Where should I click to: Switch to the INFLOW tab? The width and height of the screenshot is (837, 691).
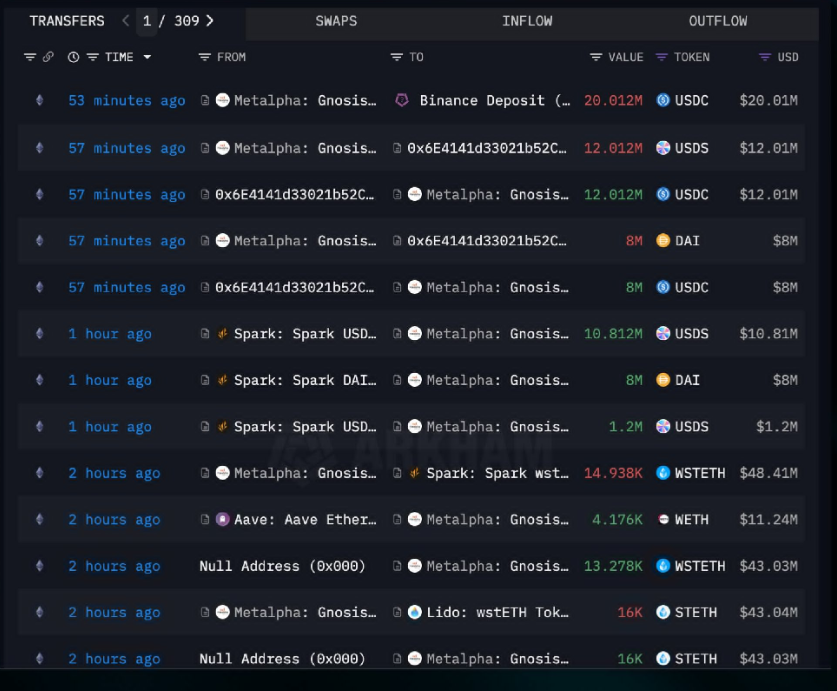pyautogui.click(x=527, y=21)
